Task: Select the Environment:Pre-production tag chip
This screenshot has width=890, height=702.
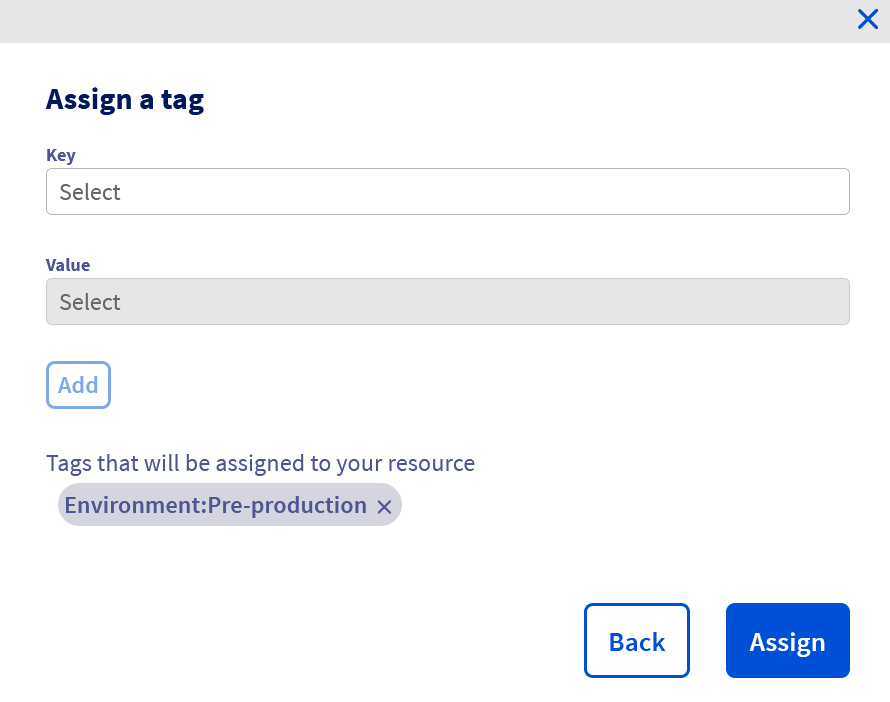Action: coord(215,506)
